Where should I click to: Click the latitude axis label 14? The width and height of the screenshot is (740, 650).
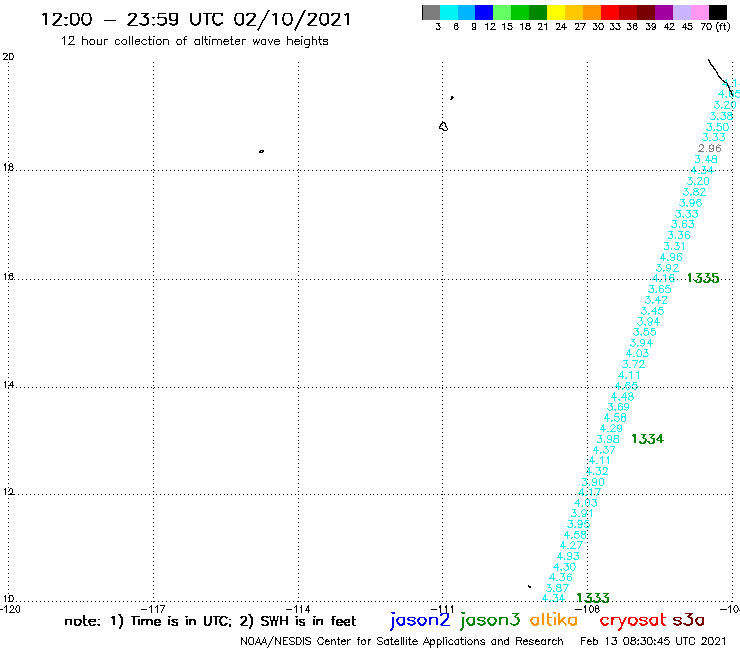coord(8,385)
